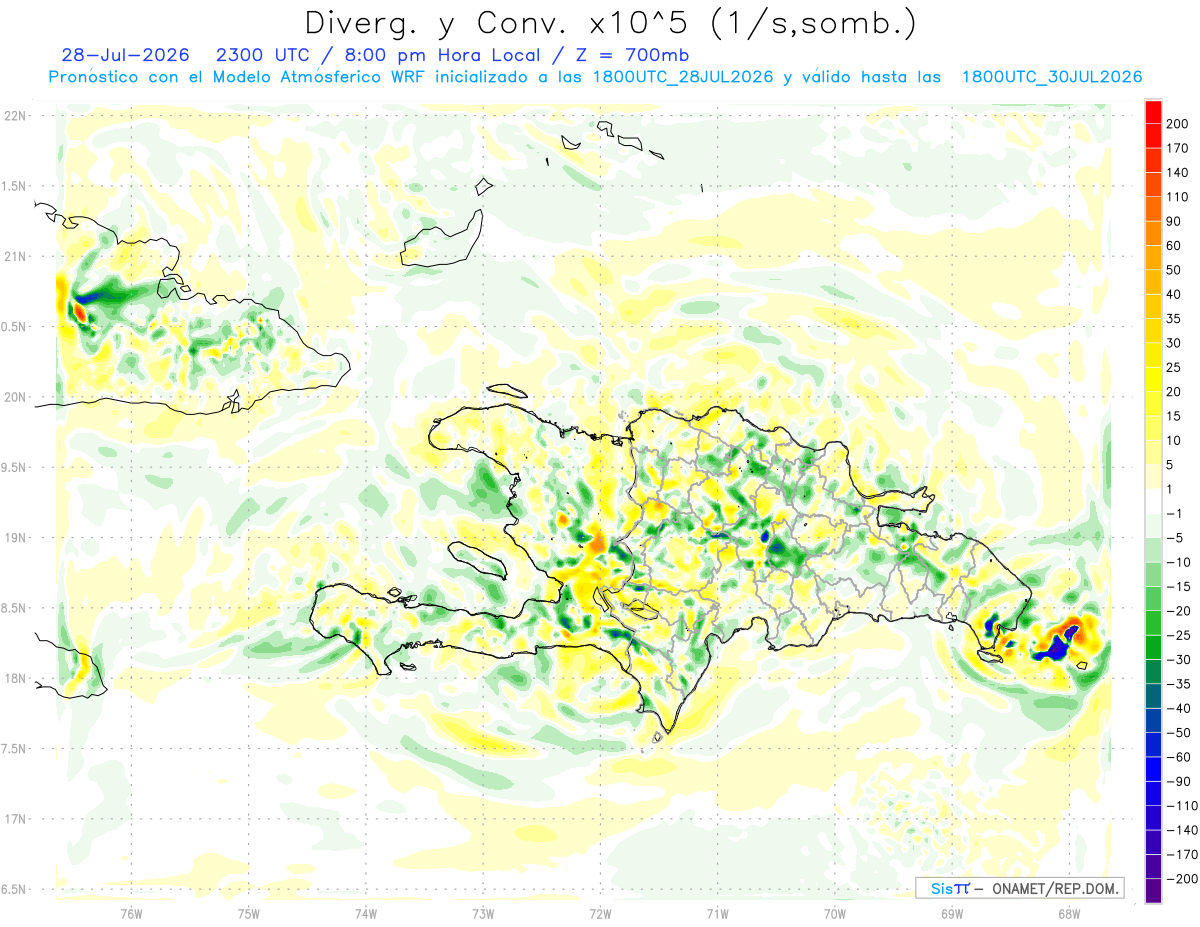Click the positive '40' colorbar value
This screenshot has width=1200, height=927.
[x=1175, y=295]
